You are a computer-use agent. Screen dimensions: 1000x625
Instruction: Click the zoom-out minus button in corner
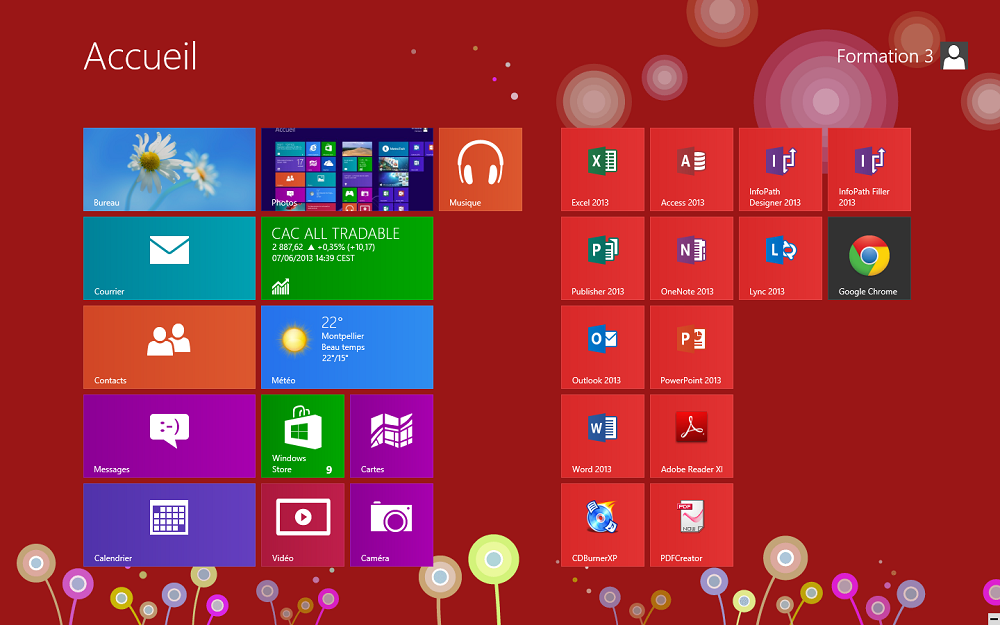click(x=994, y=618)
